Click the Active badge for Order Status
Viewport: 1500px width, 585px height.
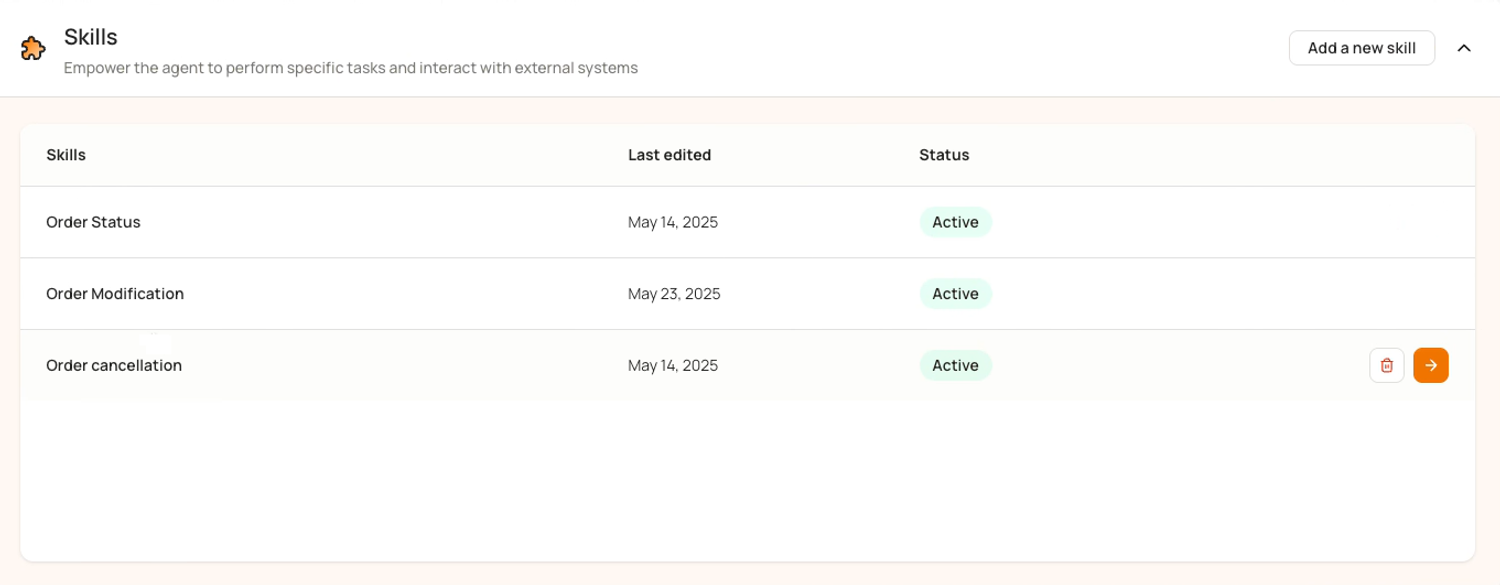(955, 222)
